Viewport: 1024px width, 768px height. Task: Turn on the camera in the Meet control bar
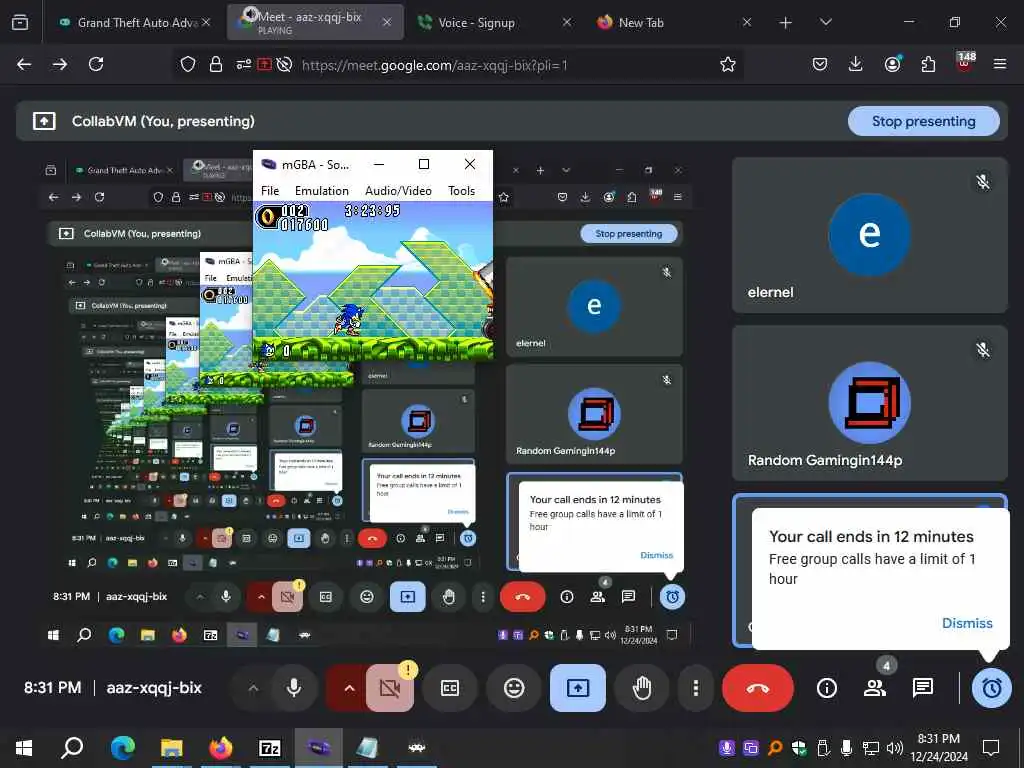click(390, 688)
